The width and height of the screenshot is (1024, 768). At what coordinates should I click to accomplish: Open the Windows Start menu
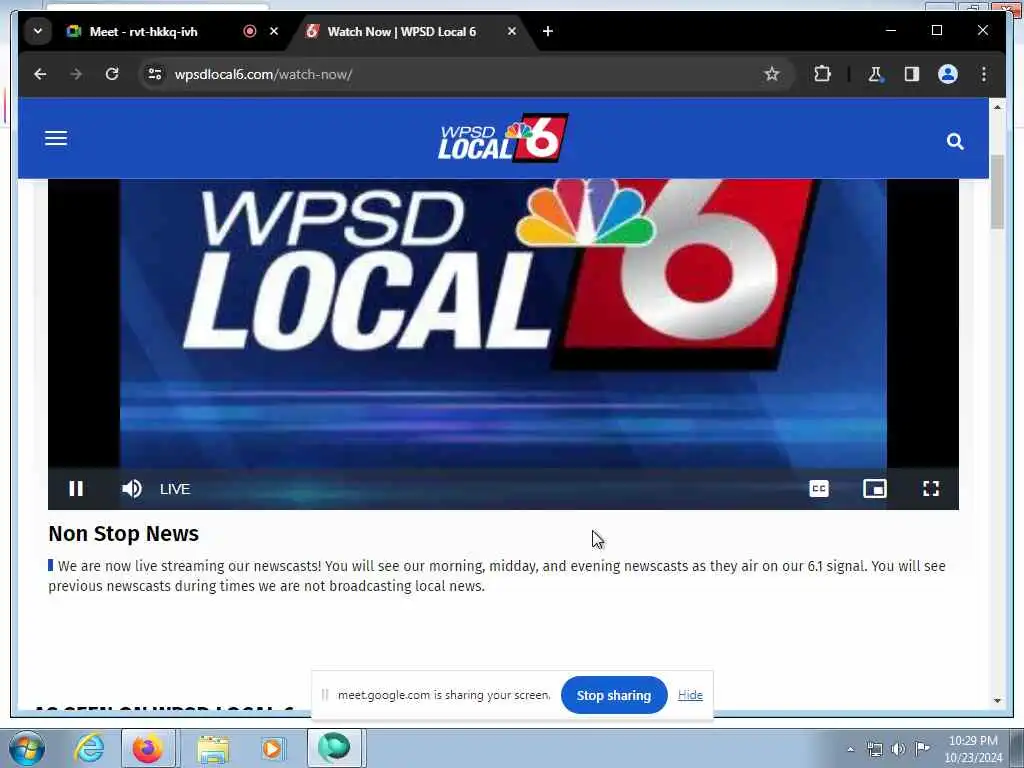tap(25, 748)
